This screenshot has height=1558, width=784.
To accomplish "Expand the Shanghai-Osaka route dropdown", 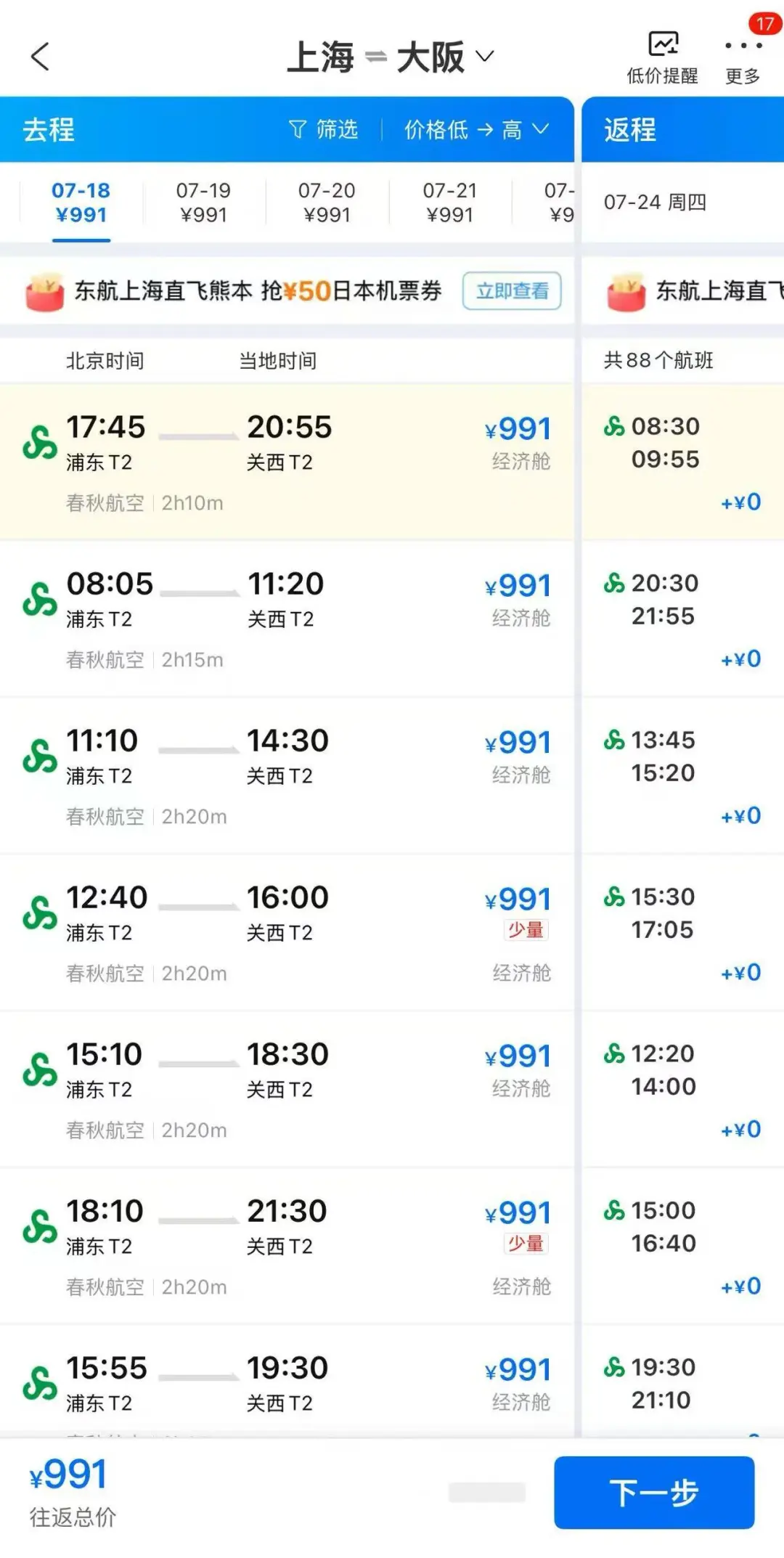I will click(x=485, y=56).
